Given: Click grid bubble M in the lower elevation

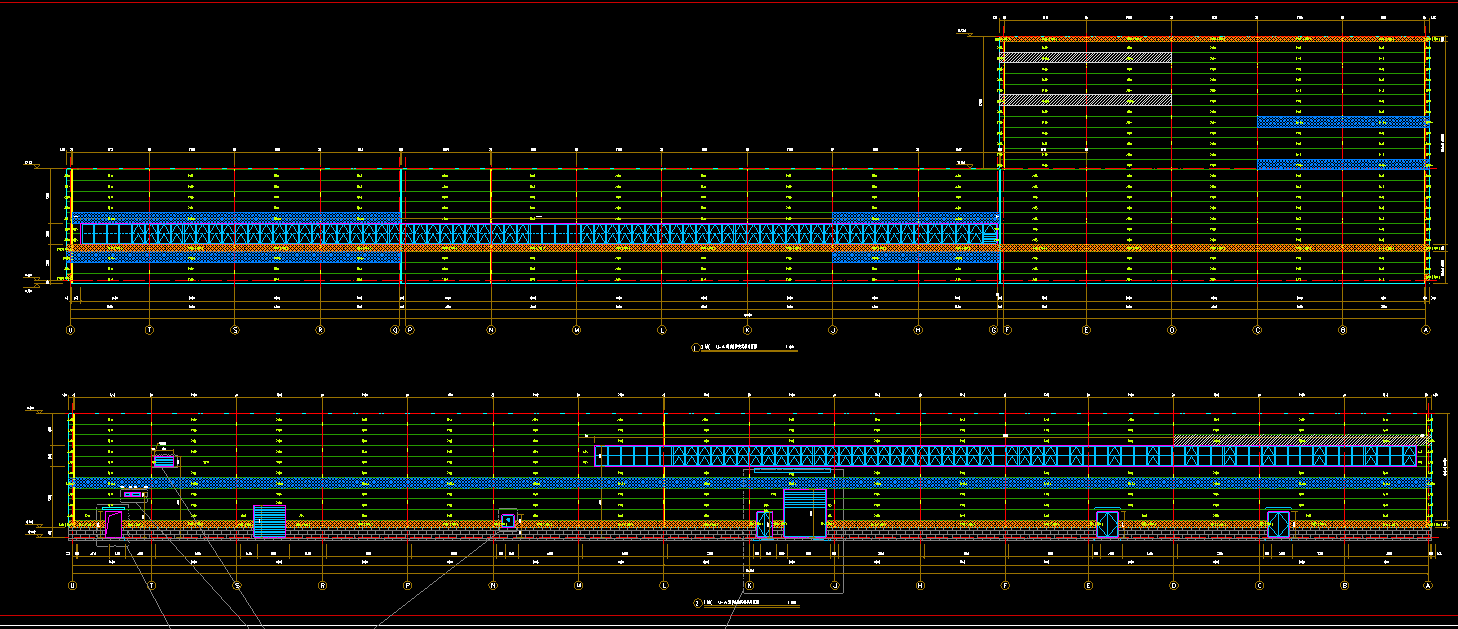Looking at the screenshot, I should click(x=578, y=585).
